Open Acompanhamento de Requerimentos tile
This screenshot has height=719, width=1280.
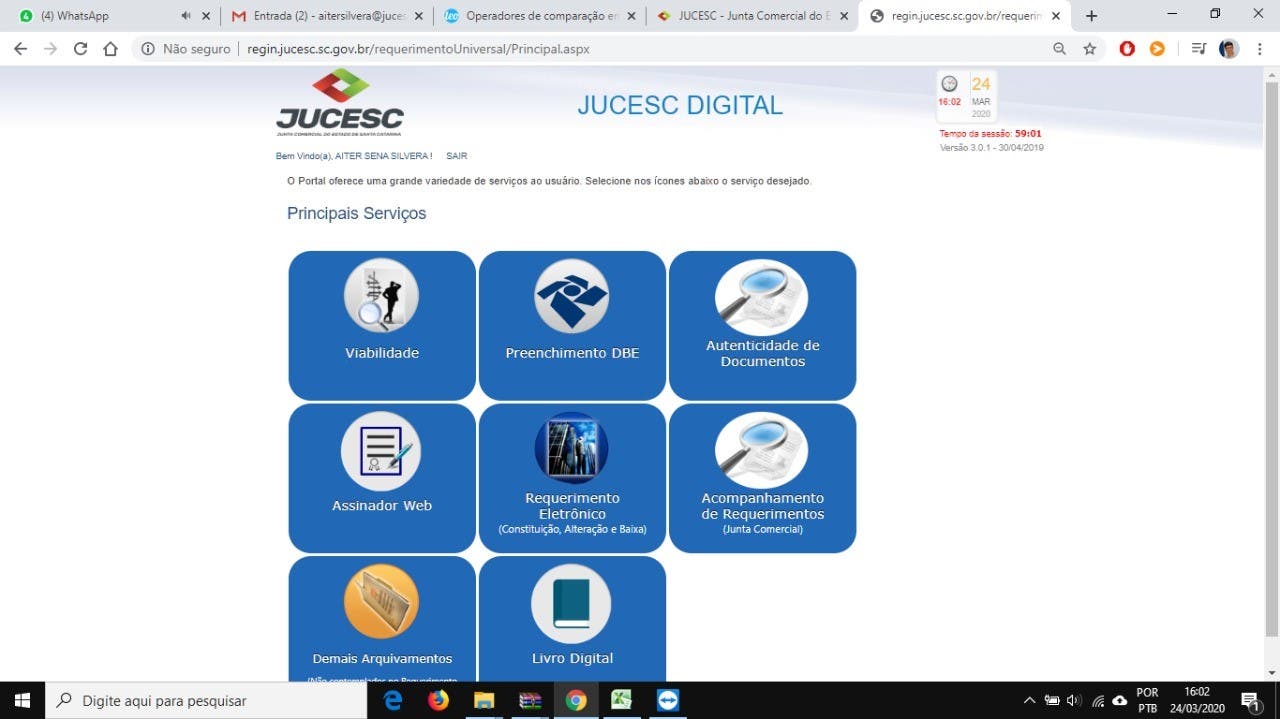pos(762,478)
